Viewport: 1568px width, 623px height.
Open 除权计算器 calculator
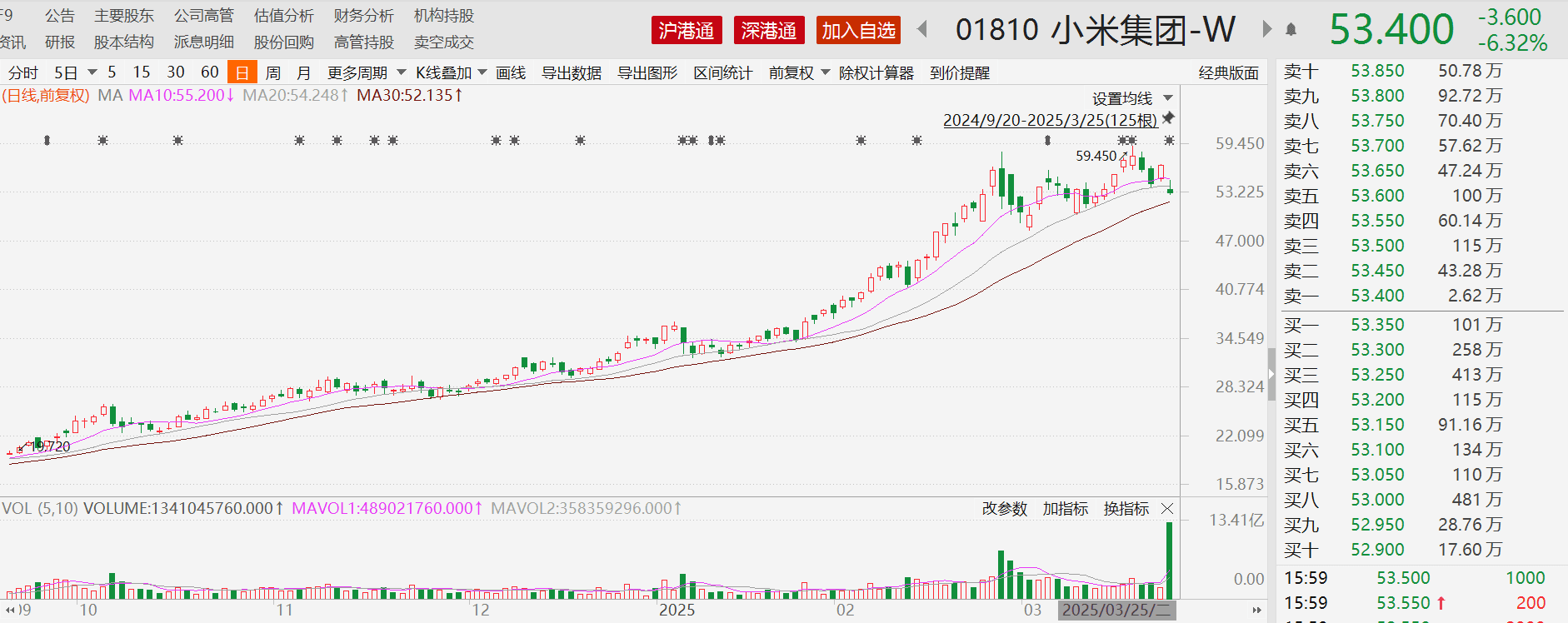(876, 72)
